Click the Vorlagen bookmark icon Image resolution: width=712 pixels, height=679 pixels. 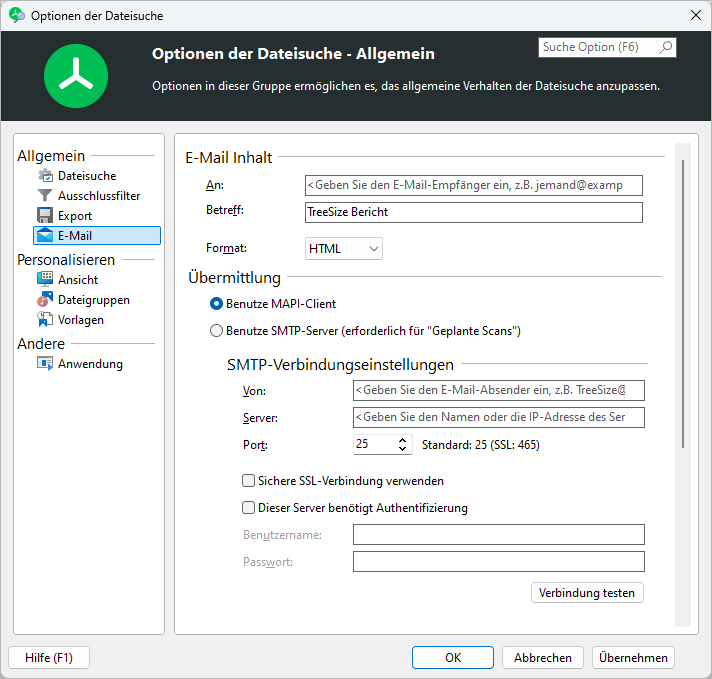coord(45,319)
